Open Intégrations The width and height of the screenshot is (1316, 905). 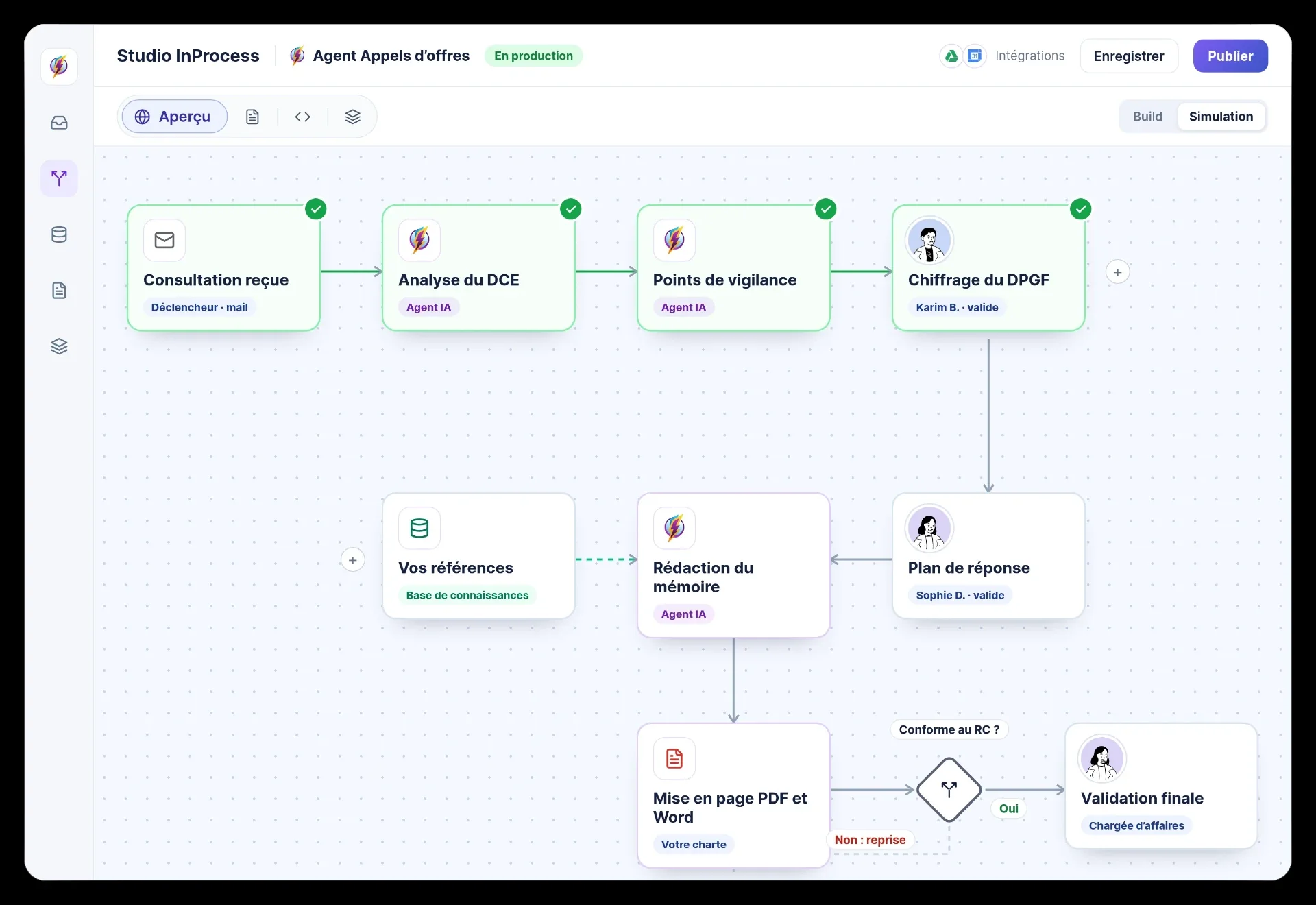(x=1029, y=56)
